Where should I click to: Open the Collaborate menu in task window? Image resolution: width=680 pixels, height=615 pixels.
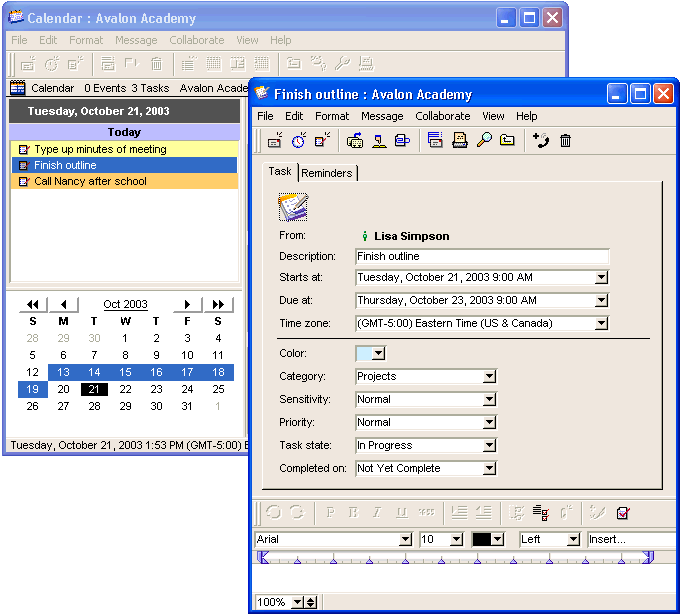click(442, 116)
